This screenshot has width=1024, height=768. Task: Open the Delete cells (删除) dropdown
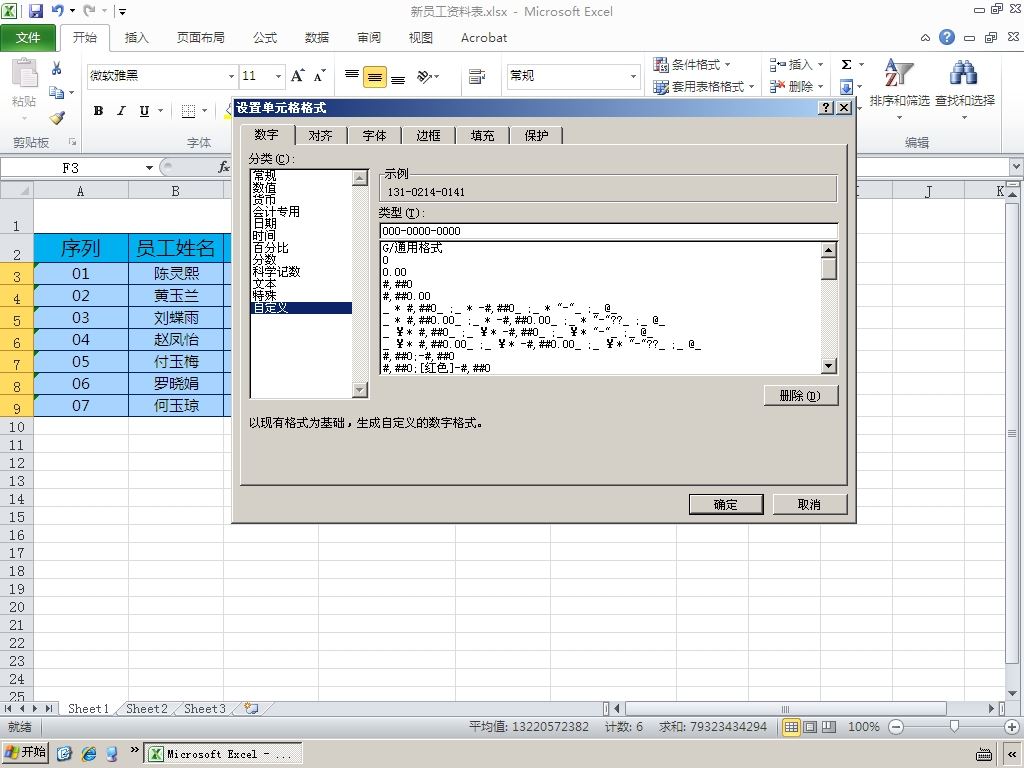[x=796, y=86]
